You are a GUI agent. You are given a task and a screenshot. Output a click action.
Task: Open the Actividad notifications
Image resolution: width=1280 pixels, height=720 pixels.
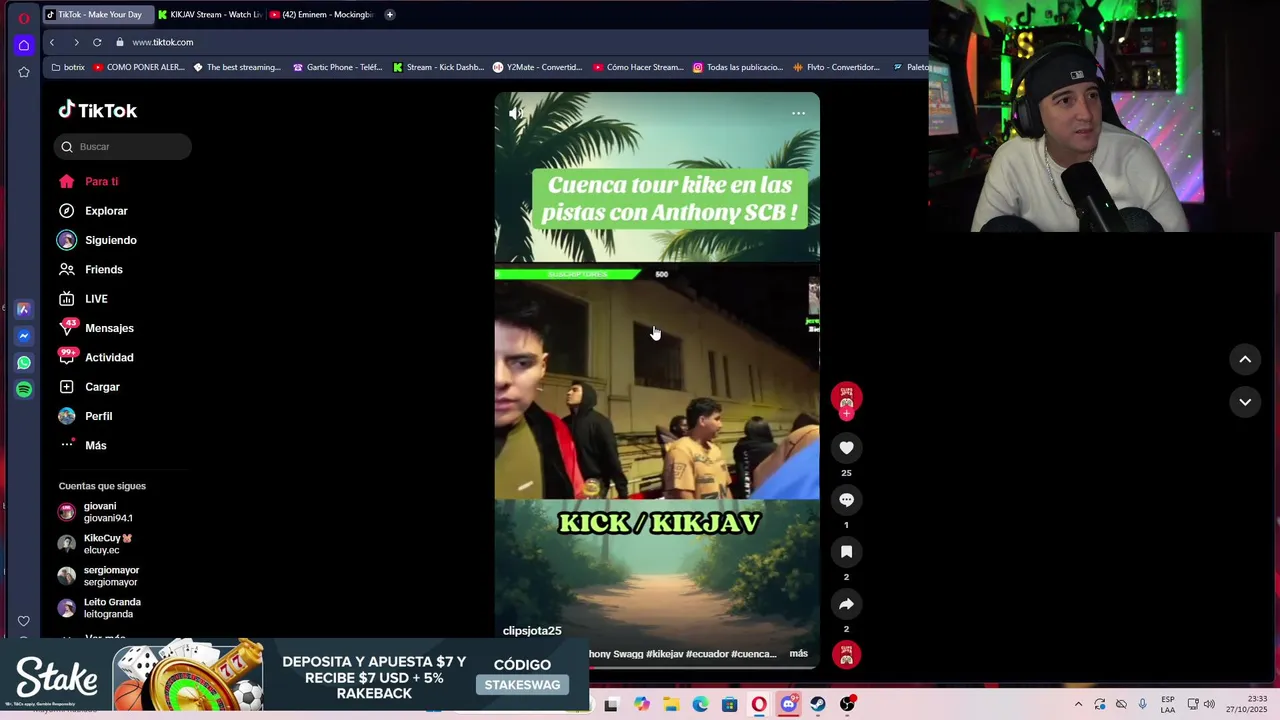click(x=96, y=358)
